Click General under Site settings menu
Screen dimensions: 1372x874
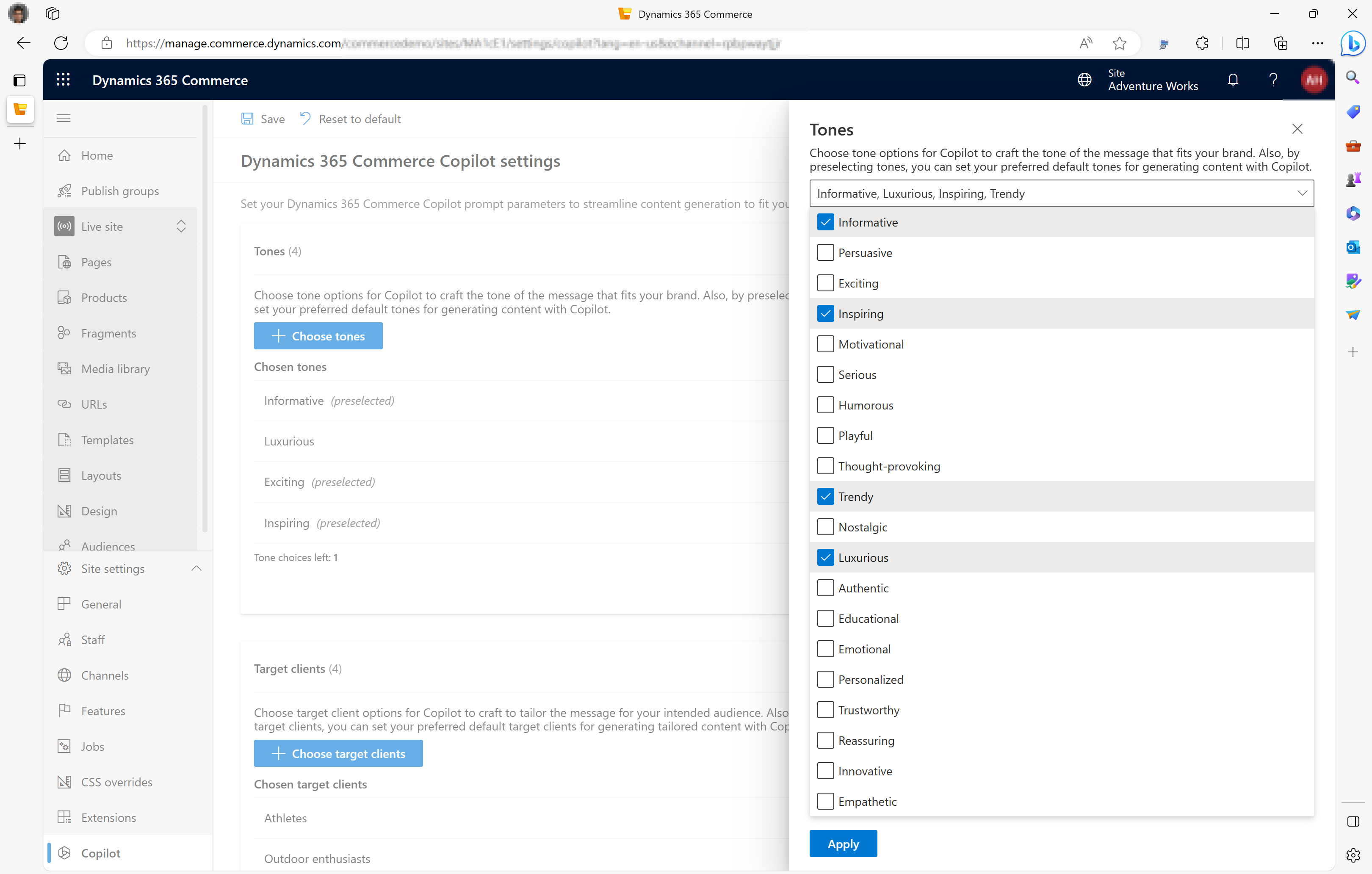pos(101,604)
